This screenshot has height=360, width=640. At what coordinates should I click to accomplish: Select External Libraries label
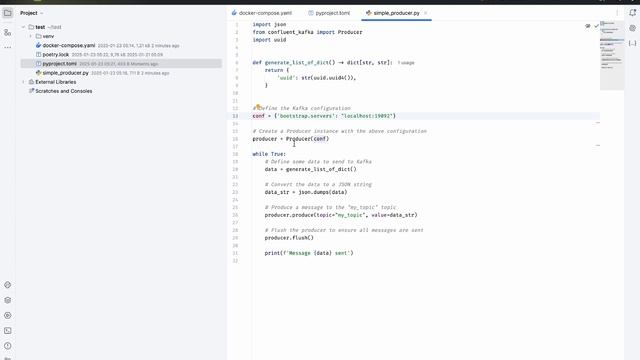click(56, 82)
